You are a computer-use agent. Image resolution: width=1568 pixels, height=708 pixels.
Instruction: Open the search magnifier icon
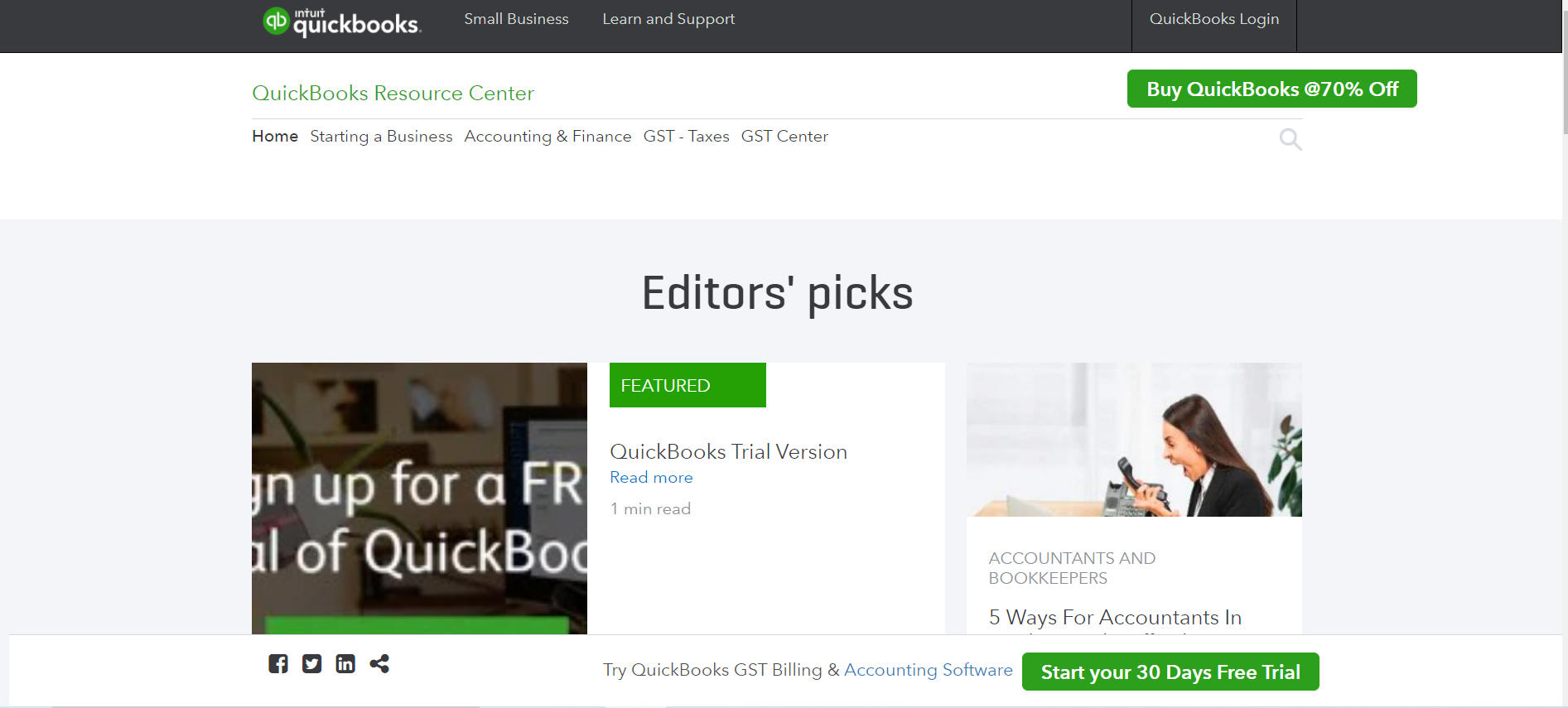tap(1290, 139)
